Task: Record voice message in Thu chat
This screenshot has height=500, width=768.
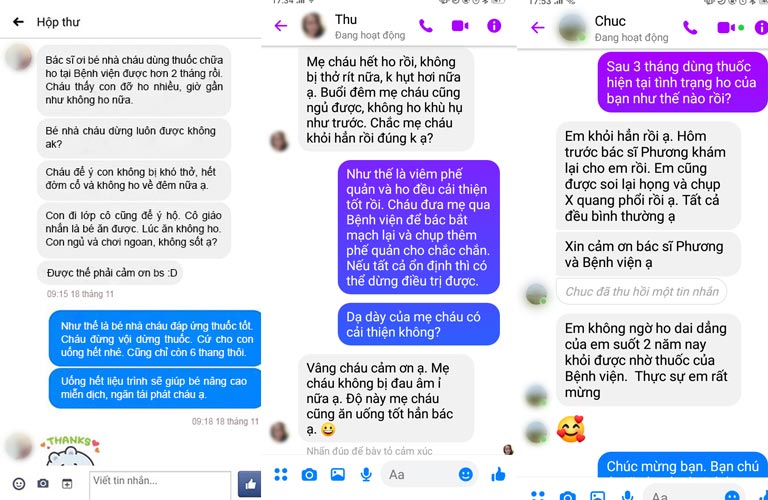Action: click(366, 474)
